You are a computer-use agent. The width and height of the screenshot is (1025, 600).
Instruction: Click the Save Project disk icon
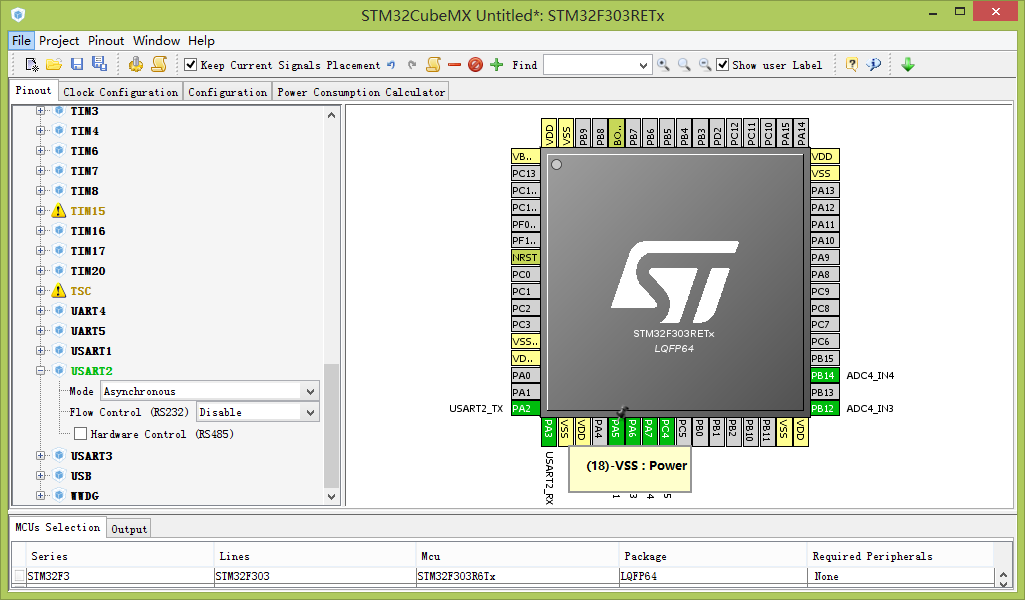[77, 64]
